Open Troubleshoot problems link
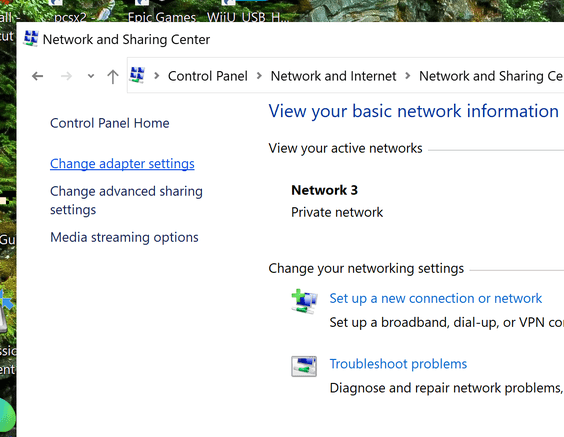 tap(398, 364)
